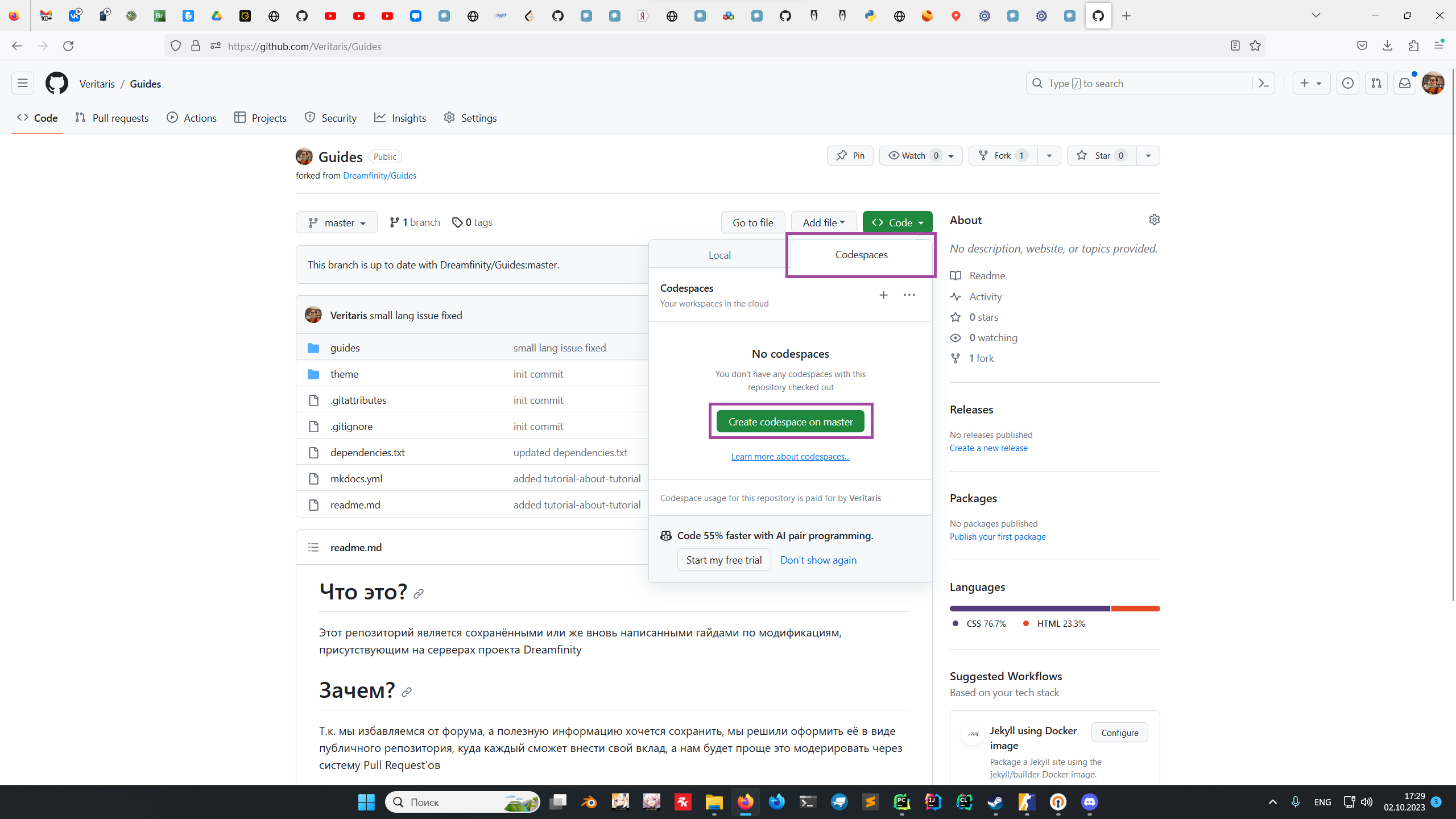
Task: Click Create codespace on master button
Action: tap(791, 421)
